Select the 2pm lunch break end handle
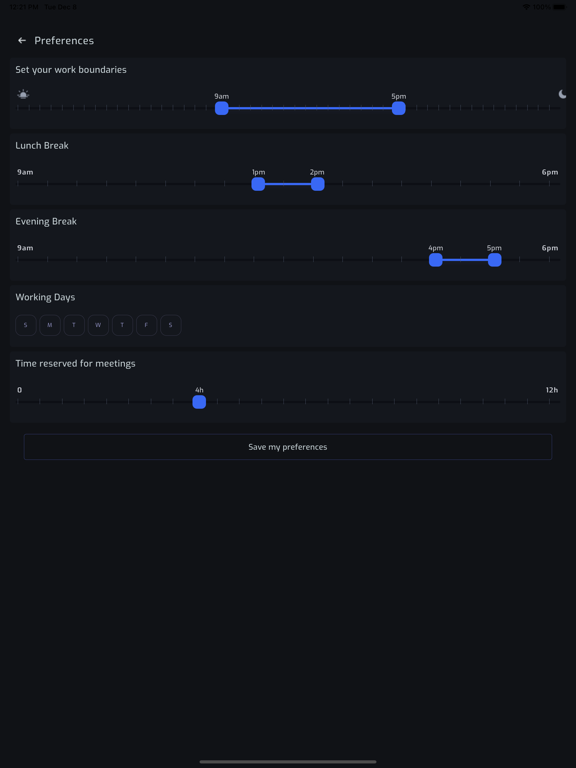576x768 pixels. click(317, 184)
